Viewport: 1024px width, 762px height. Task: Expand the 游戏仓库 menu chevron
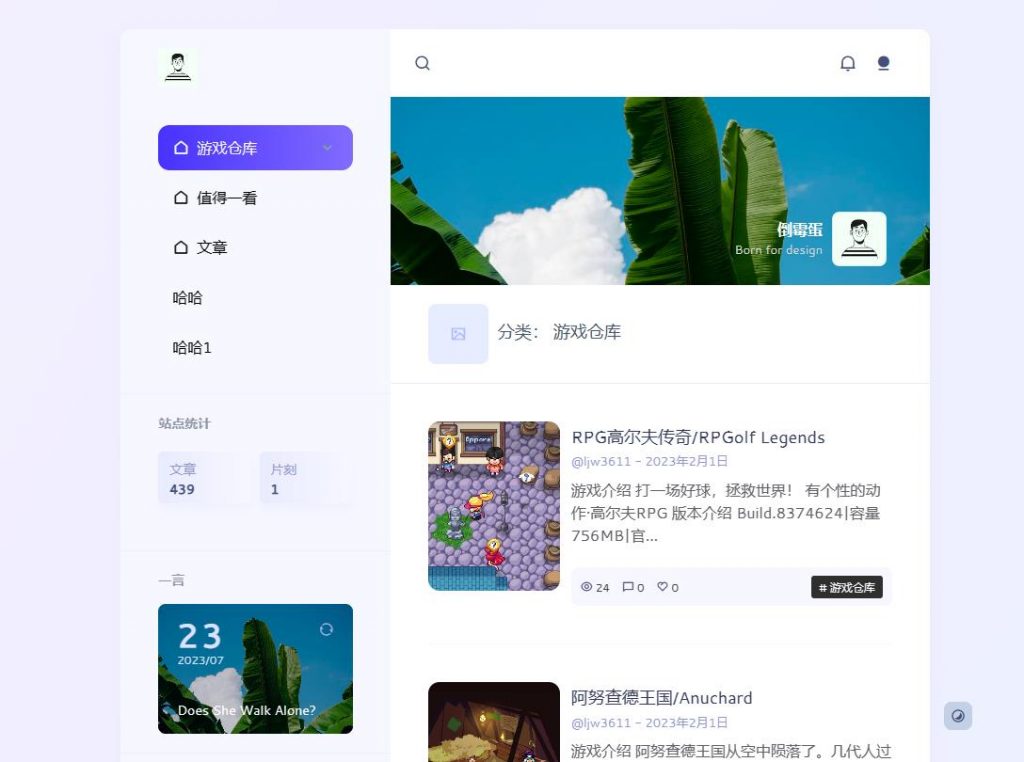(327, 148)
